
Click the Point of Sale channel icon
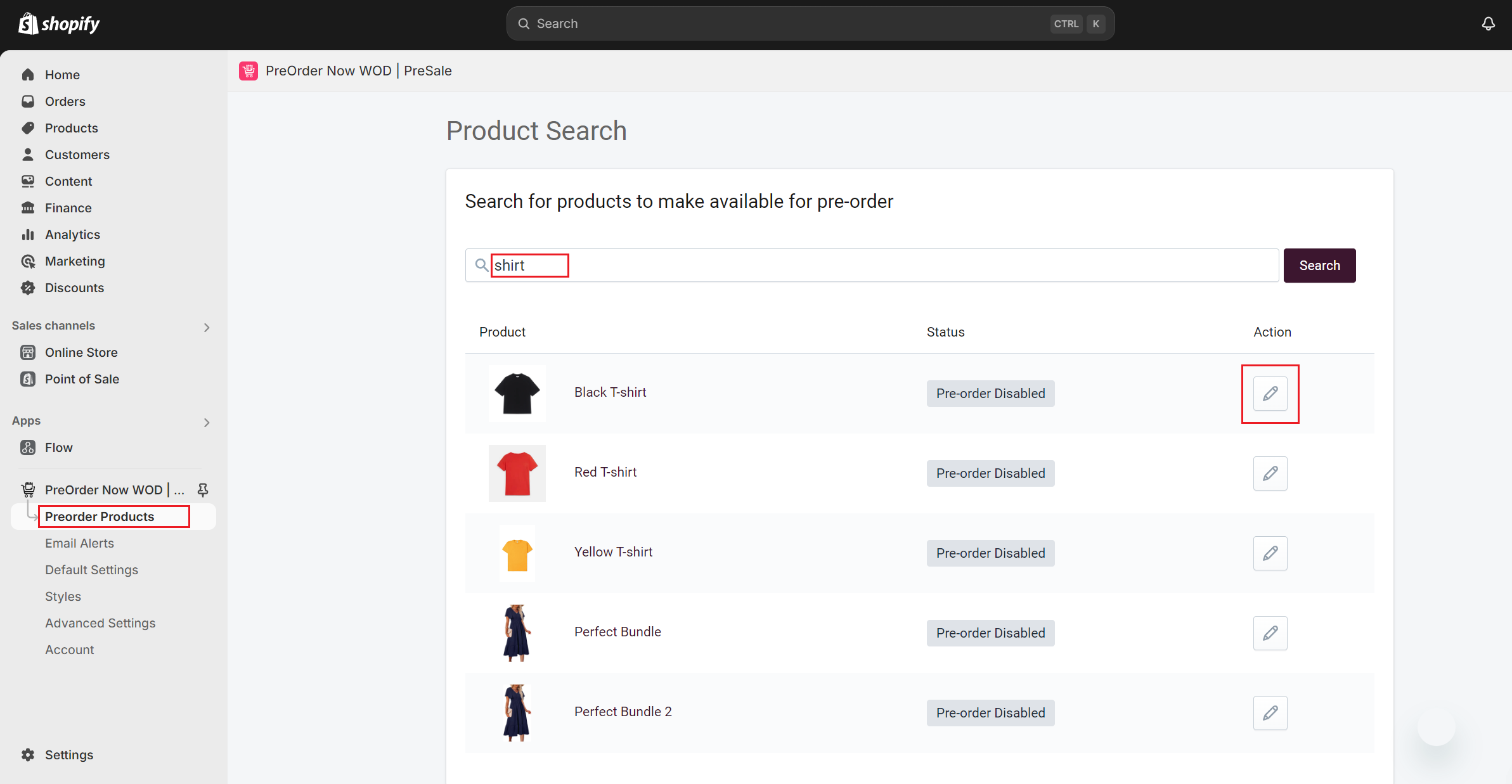[29, 379]
